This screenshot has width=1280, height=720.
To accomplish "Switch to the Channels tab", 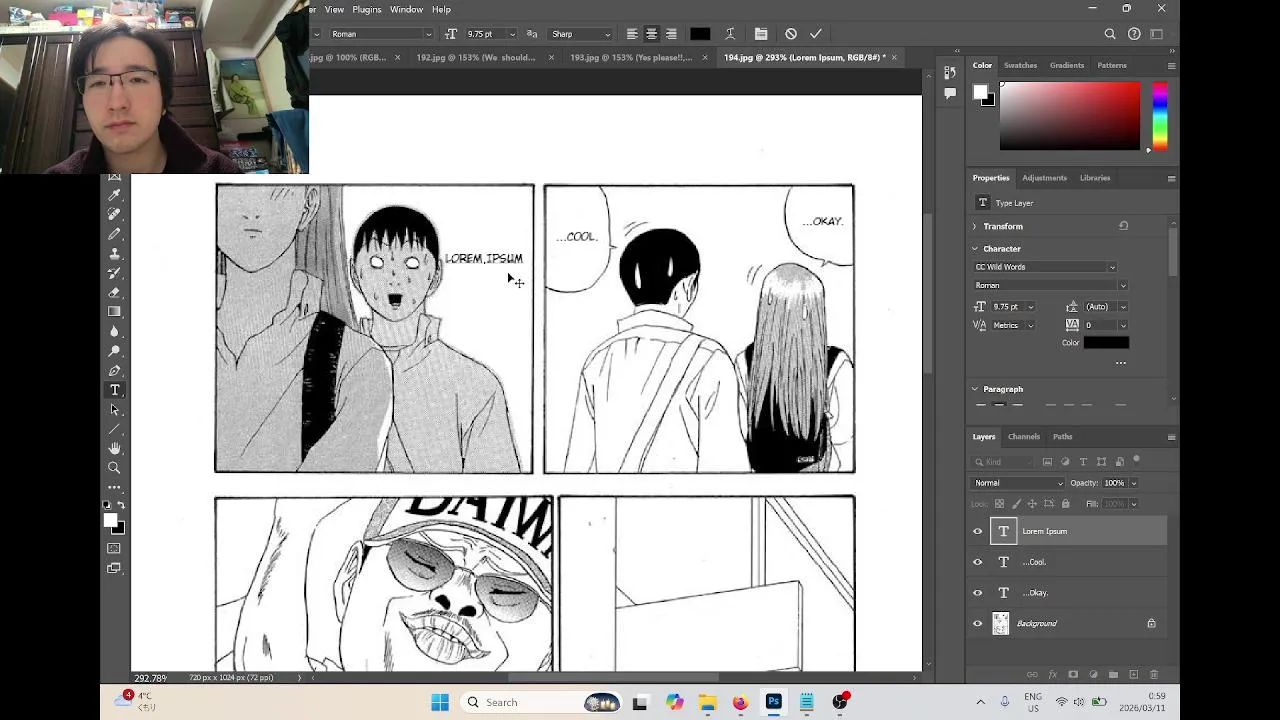I will tap(1024, 437).
